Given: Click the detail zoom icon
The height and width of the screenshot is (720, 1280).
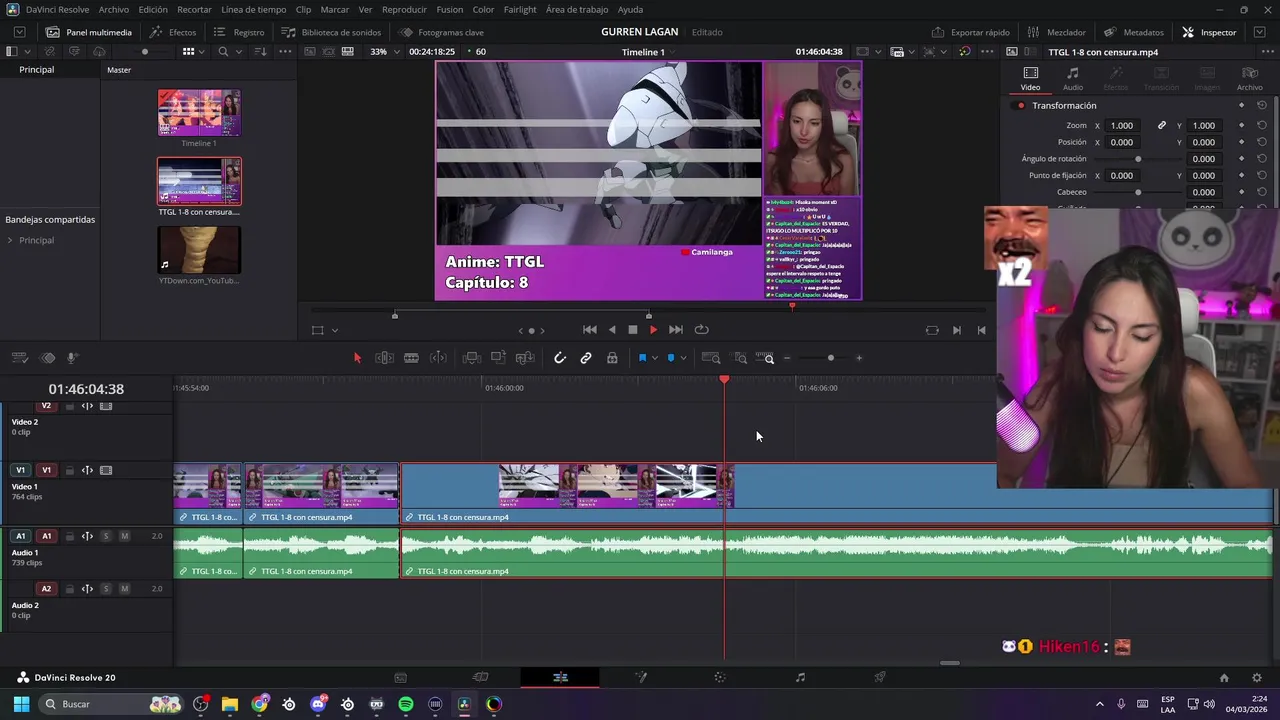Looking at the screenshot, I should (740, 358).
